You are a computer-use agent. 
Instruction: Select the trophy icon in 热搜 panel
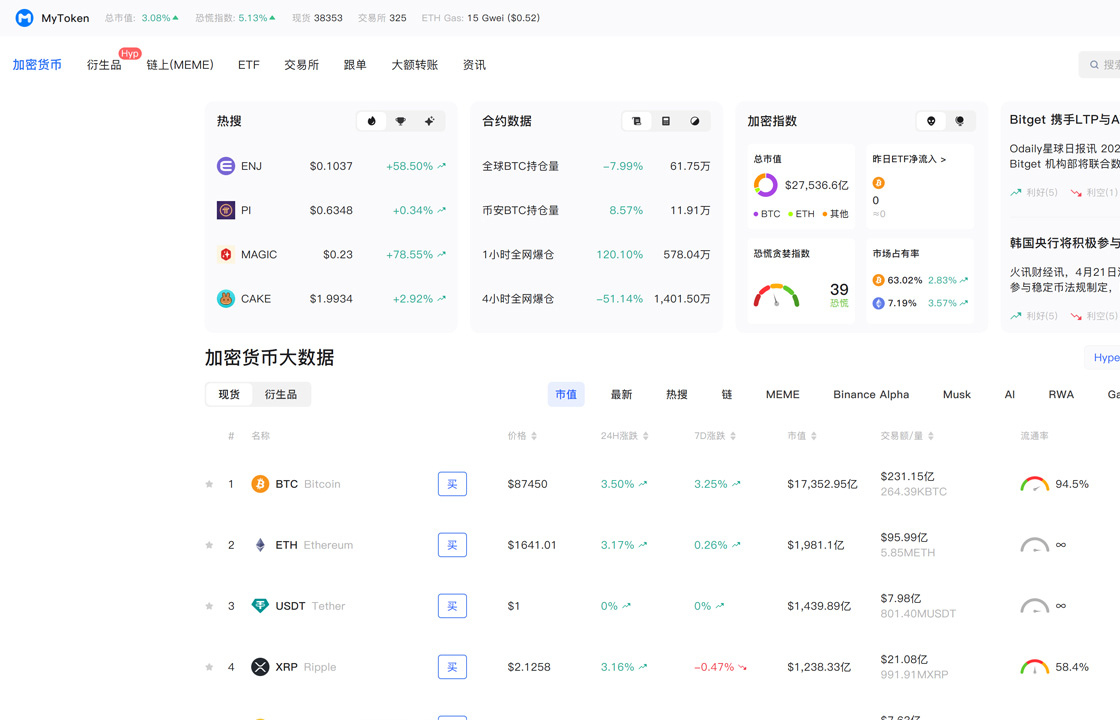[401, 121]
